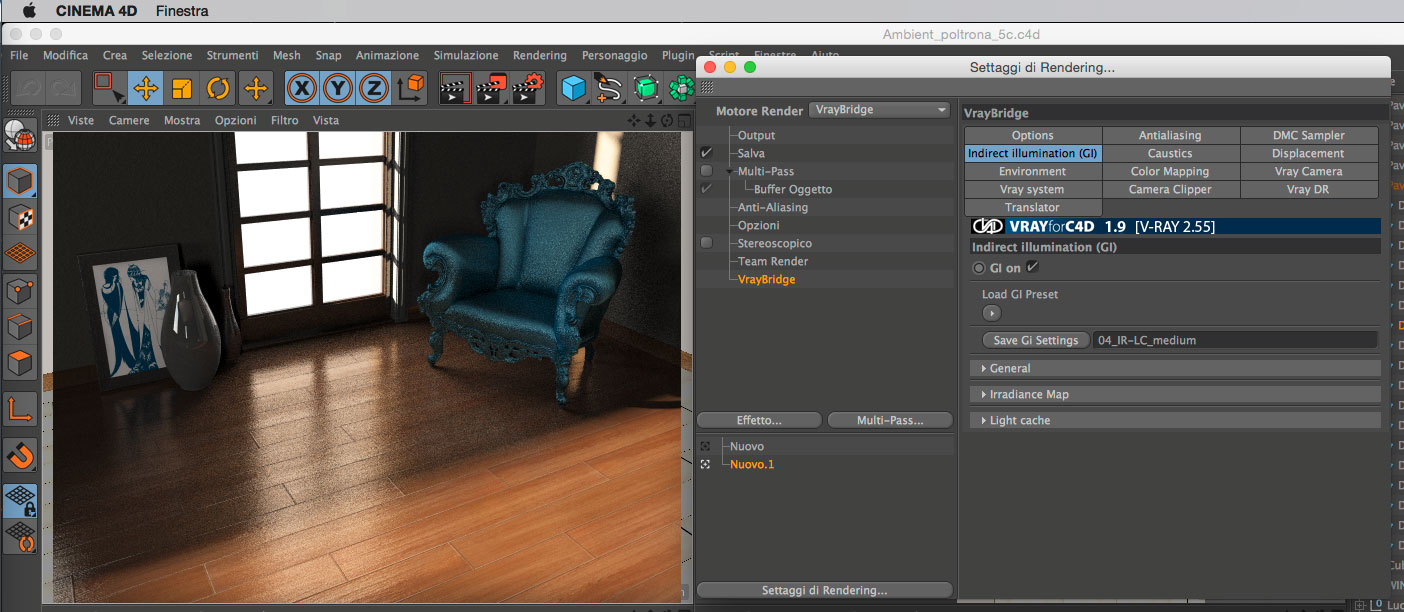Screen dimensions: 1404x612
Task: Switch to the Color Mapping tab
Action: point(1170,171)
